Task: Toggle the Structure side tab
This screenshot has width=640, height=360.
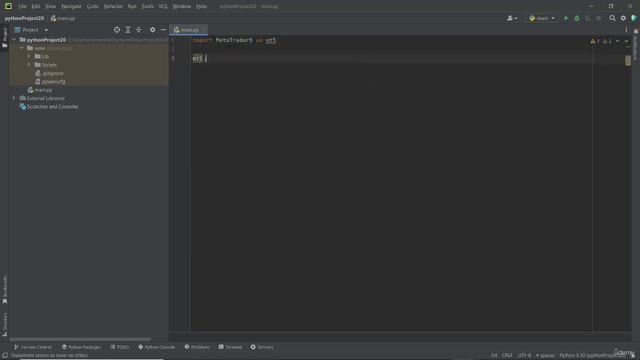Action: coord(4,324)
